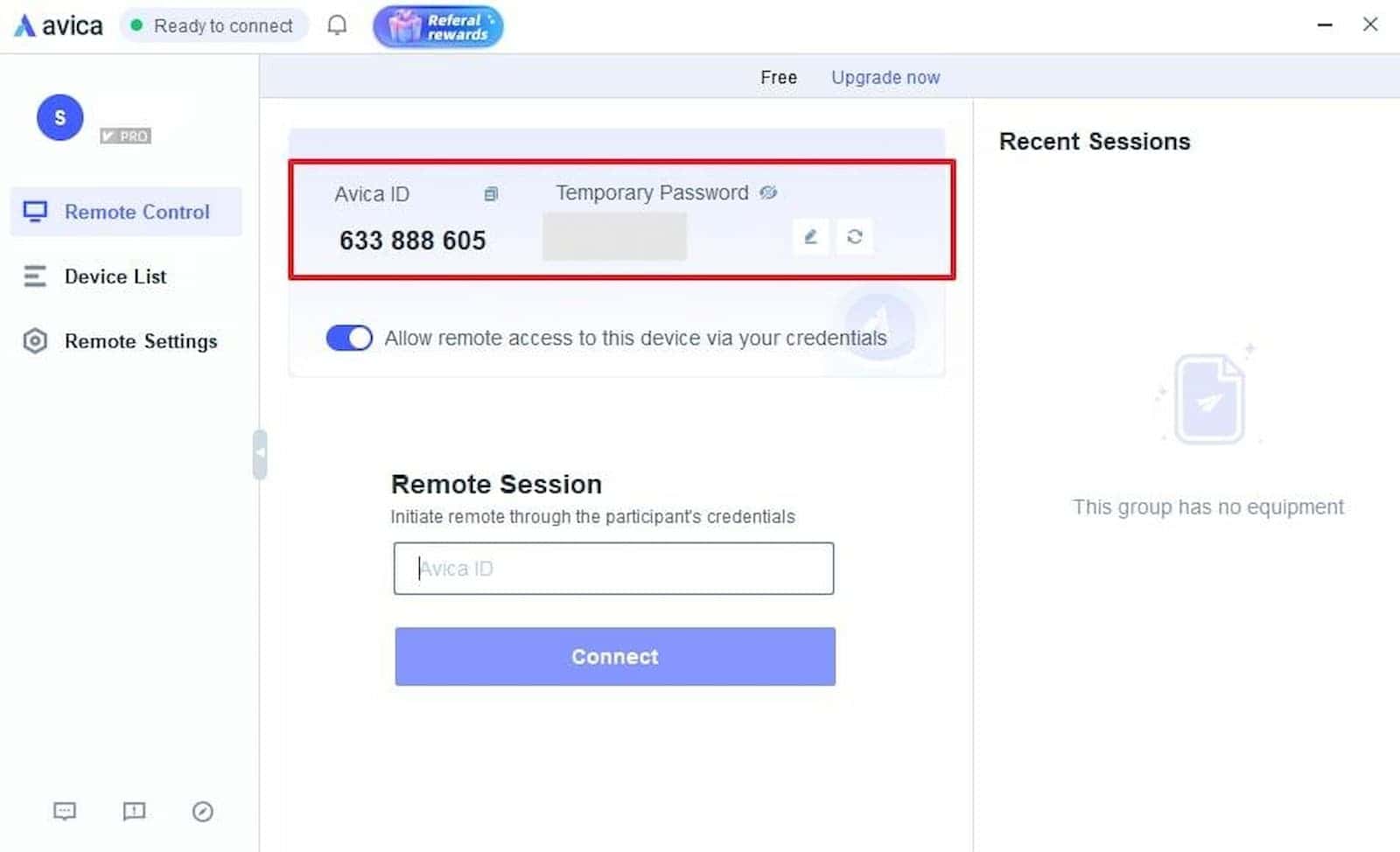This screenshot has width=1400, height=852.
Task: Collapse the panel using the left edge chevron
Action: [x=259, y=453]
